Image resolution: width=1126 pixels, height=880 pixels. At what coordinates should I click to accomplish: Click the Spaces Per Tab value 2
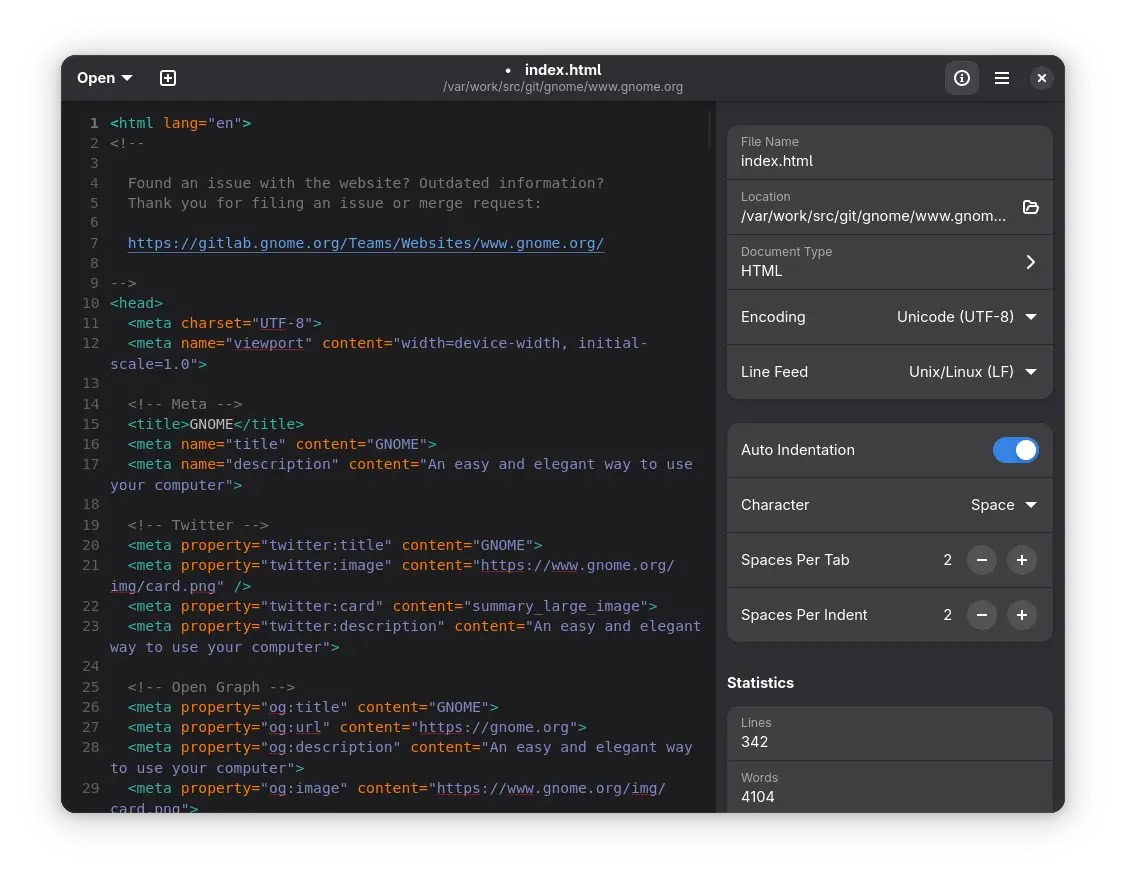947,560
